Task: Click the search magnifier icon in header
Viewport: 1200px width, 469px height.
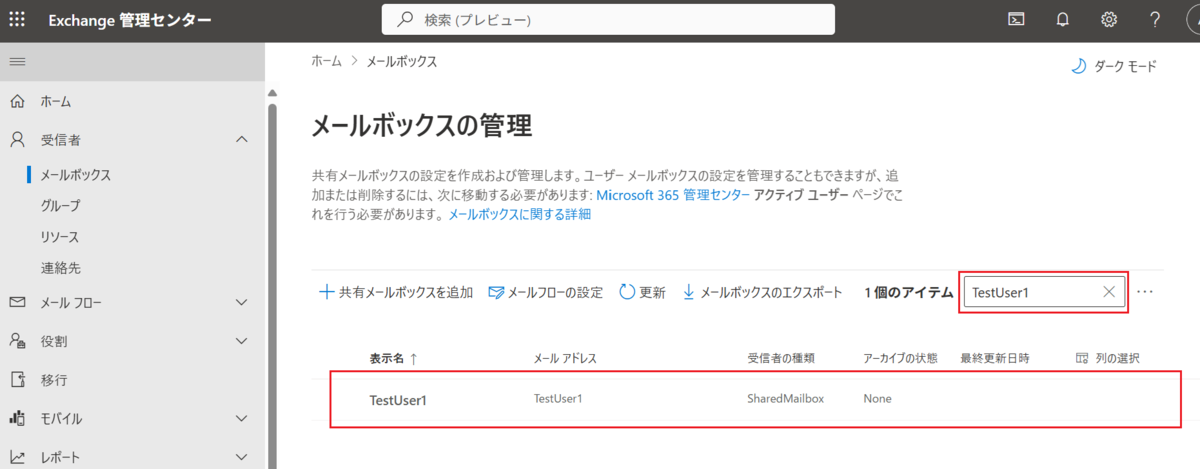Action: pyautogui.click(x=405, y=19)
